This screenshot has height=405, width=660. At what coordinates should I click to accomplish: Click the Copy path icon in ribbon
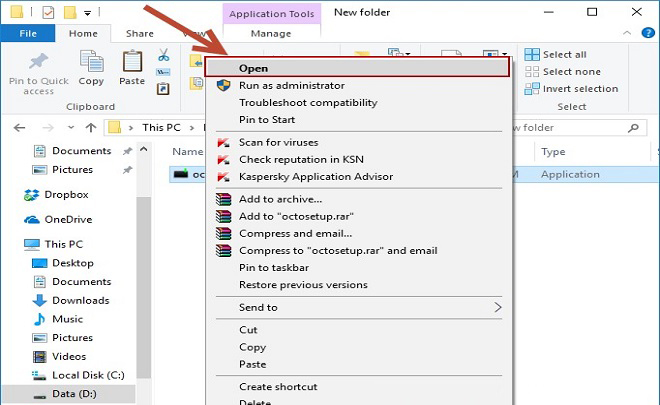click(x=163, y=72)
